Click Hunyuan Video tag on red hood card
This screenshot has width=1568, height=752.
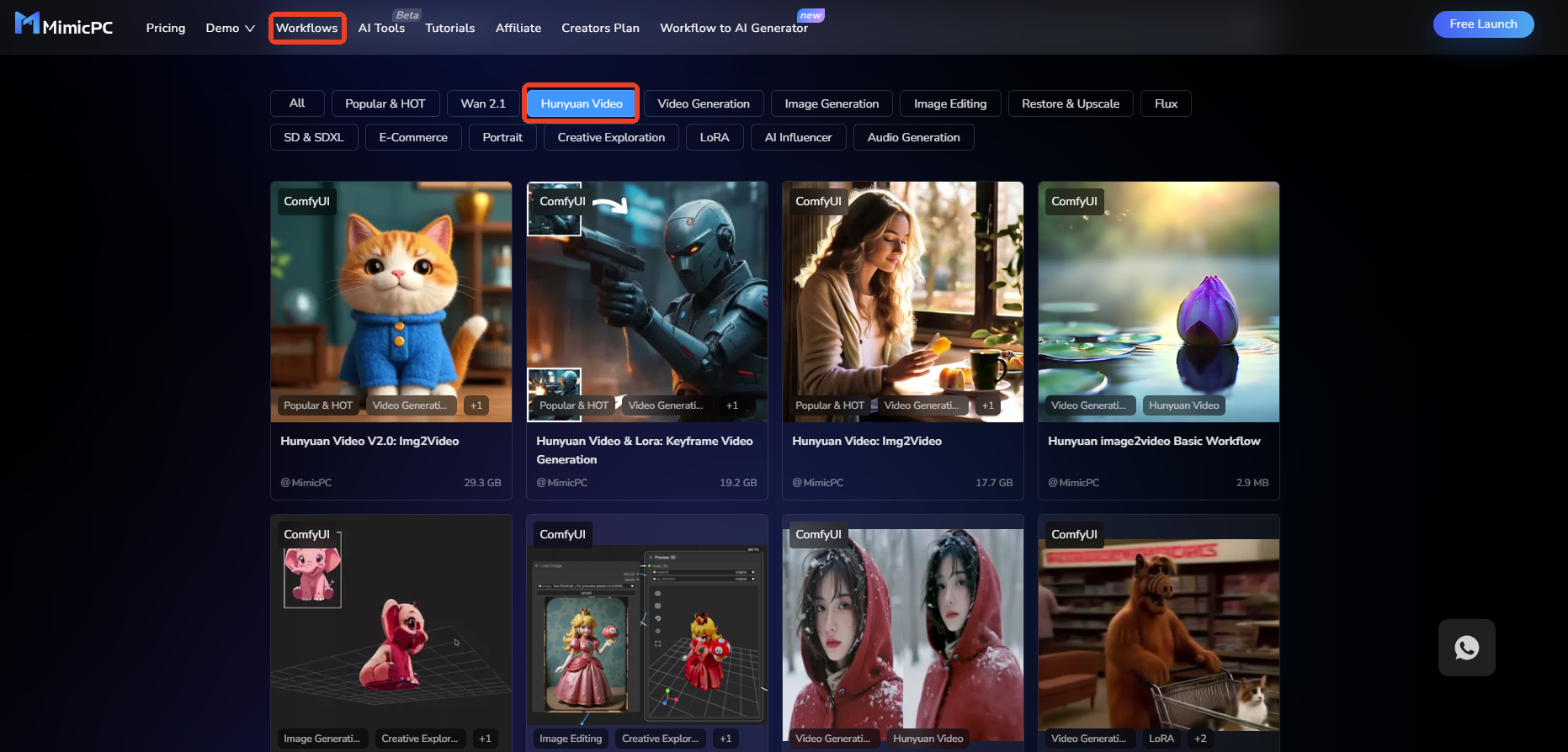point(928,739)
